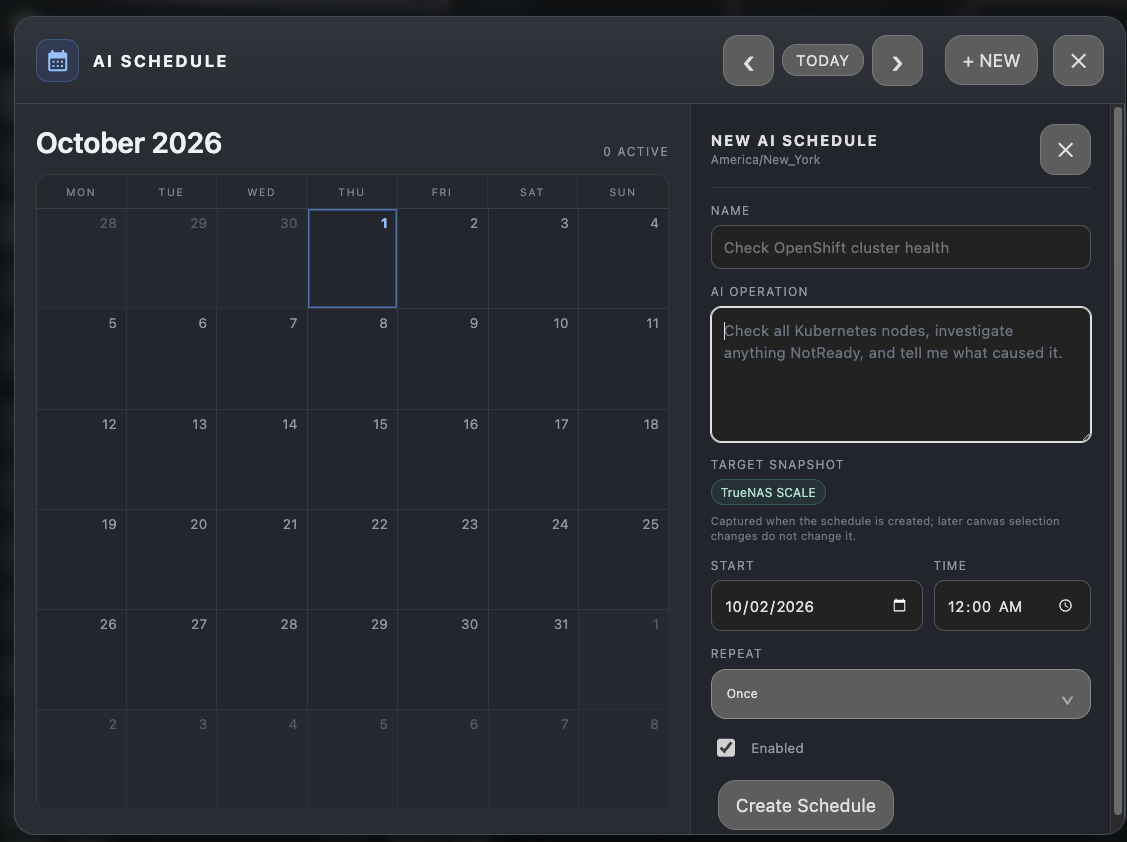Open the Repeat dropdown showing Once
The width and height of the screenshot is (1127, 842).
coord(900,694)
